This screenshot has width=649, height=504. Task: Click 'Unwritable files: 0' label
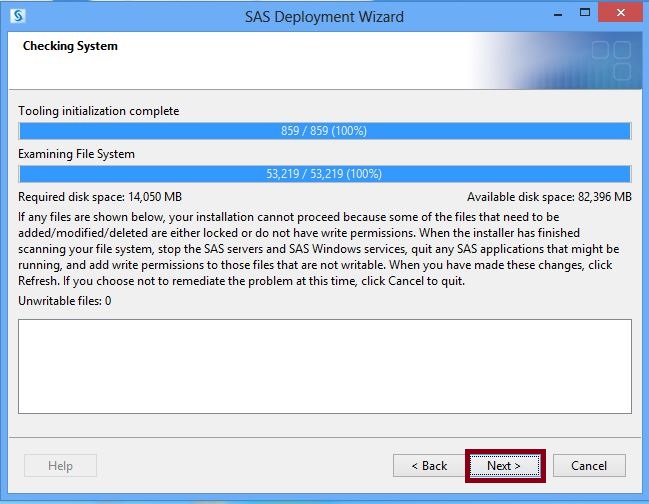[x=65, y=301]
